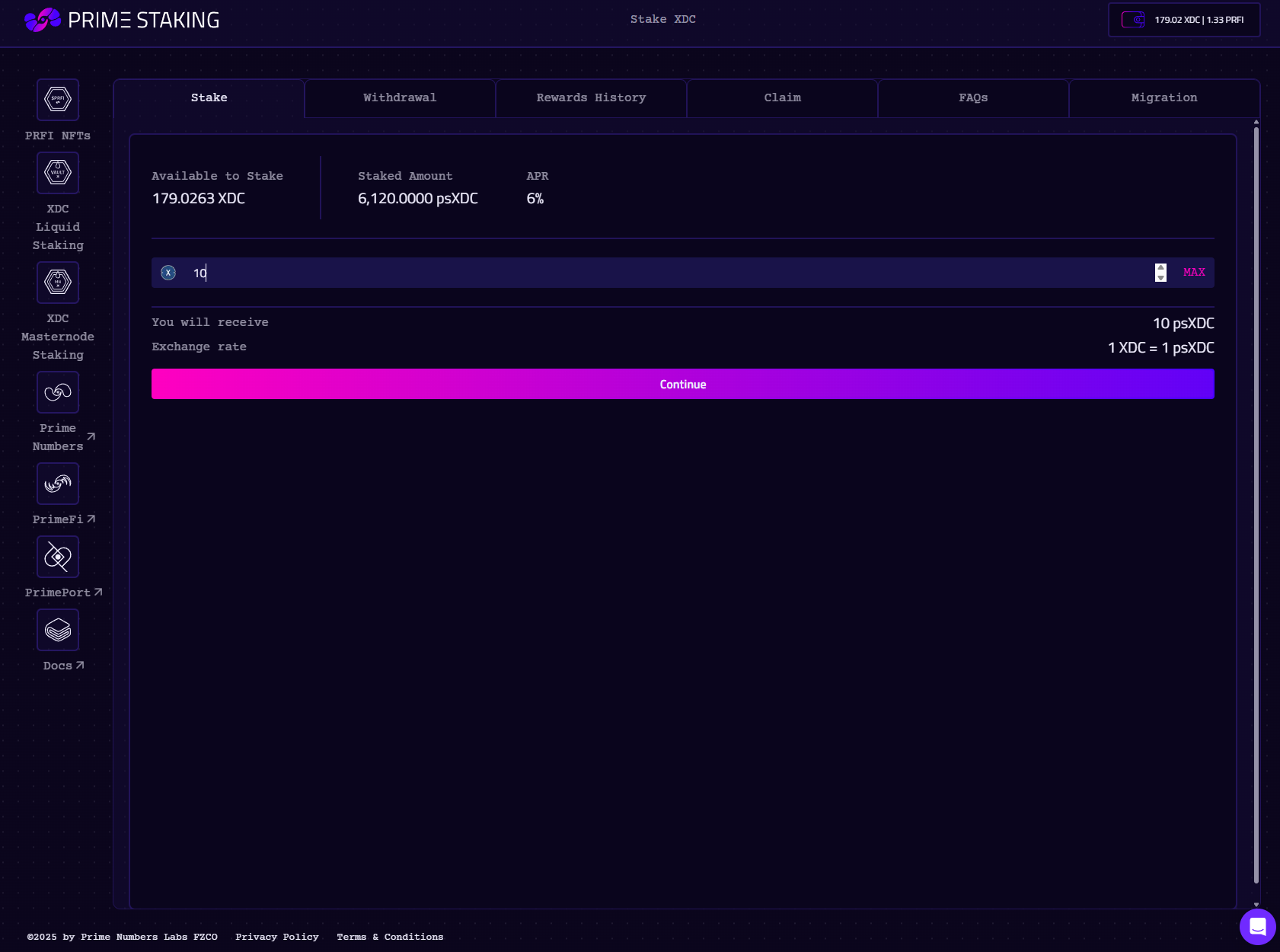The height and width of the screenshot is (952, 1280).
Task: Decrease stake amount with down stepper
Action: pos(1160,277)
